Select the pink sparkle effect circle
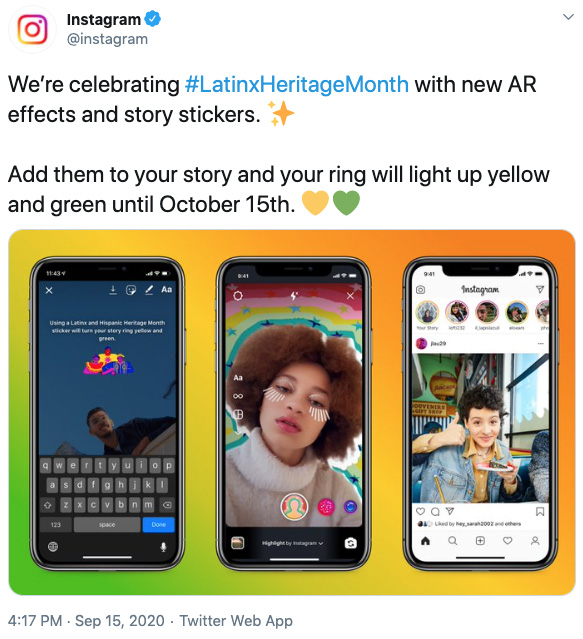The width and height of the screenshot is (583, 639). coord(326,507)
